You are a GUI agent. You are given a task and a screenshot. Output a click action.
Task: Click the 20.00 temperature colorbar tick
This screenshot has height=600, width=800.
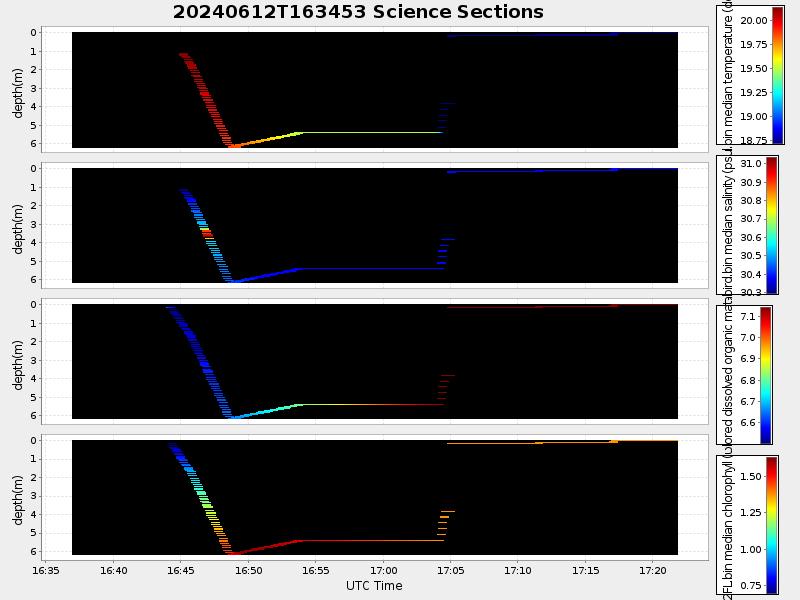[754, 20]
